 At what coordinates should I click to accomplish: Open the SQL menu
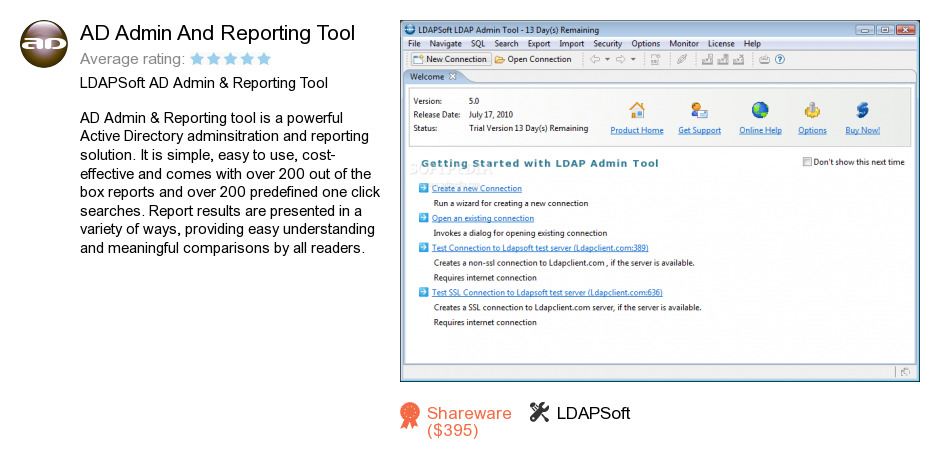pyautogui.click(x=478, y=44)
